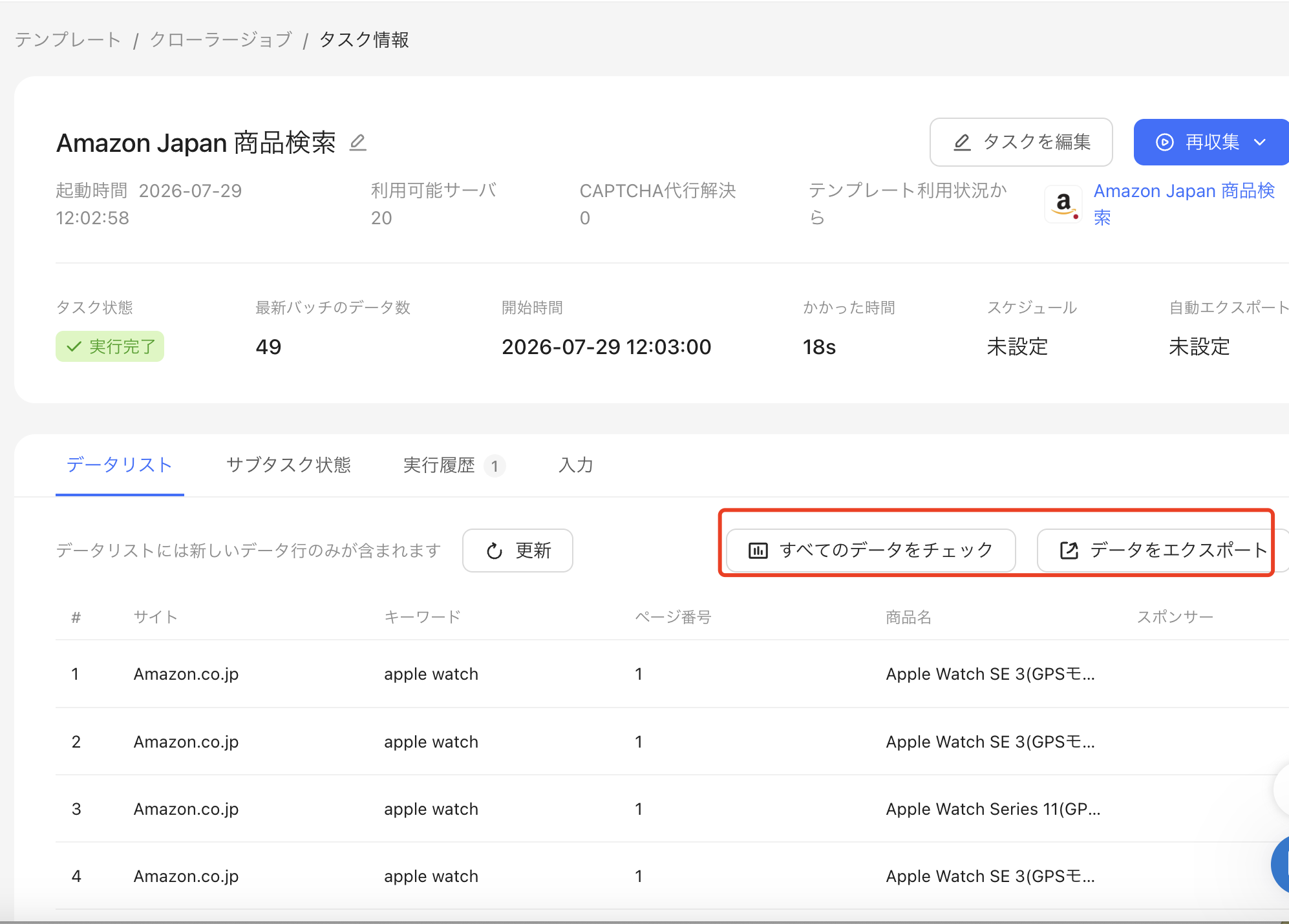Click the サイト column header

tap(156, 617)
